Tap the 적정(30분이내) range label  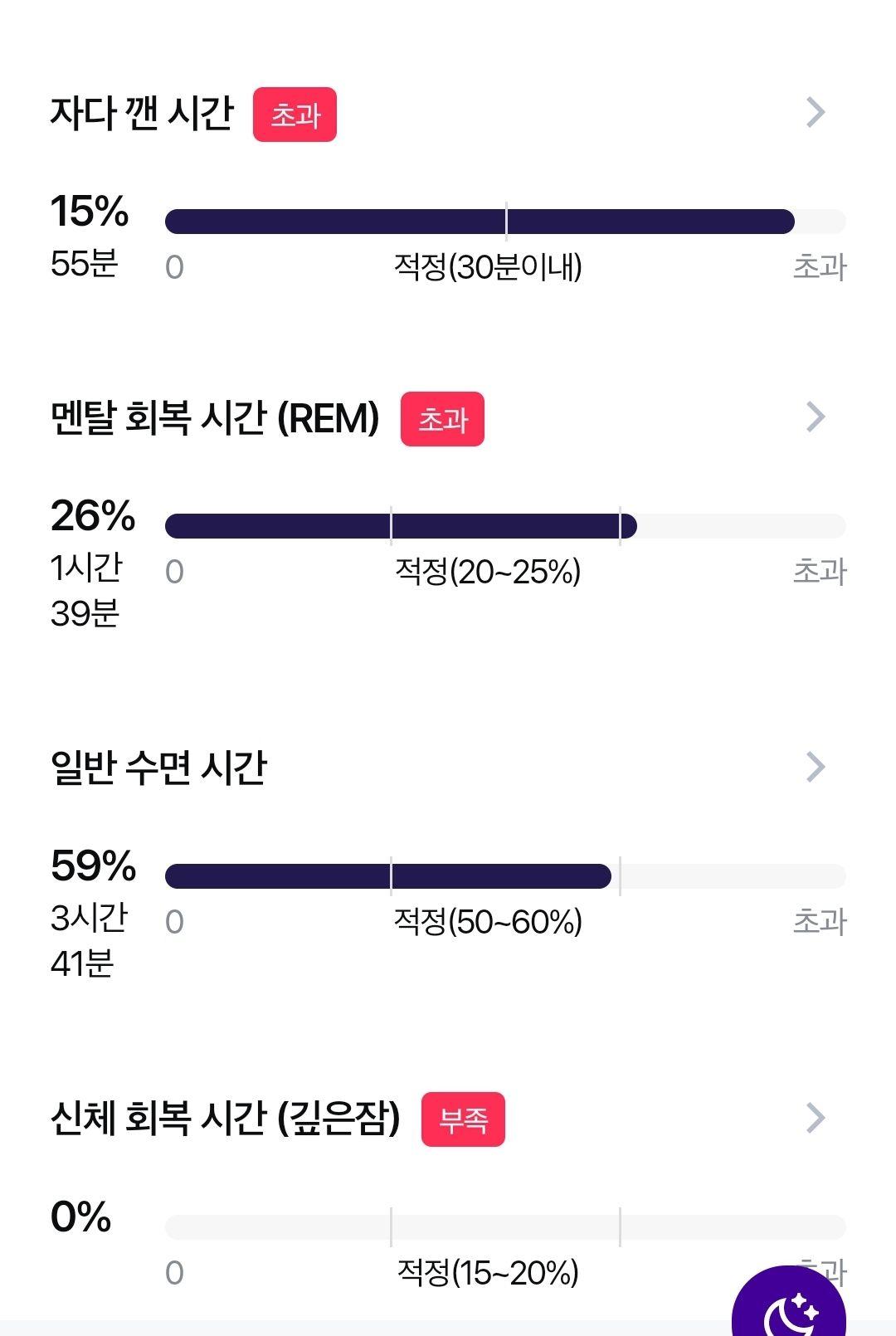coord(488,267)
